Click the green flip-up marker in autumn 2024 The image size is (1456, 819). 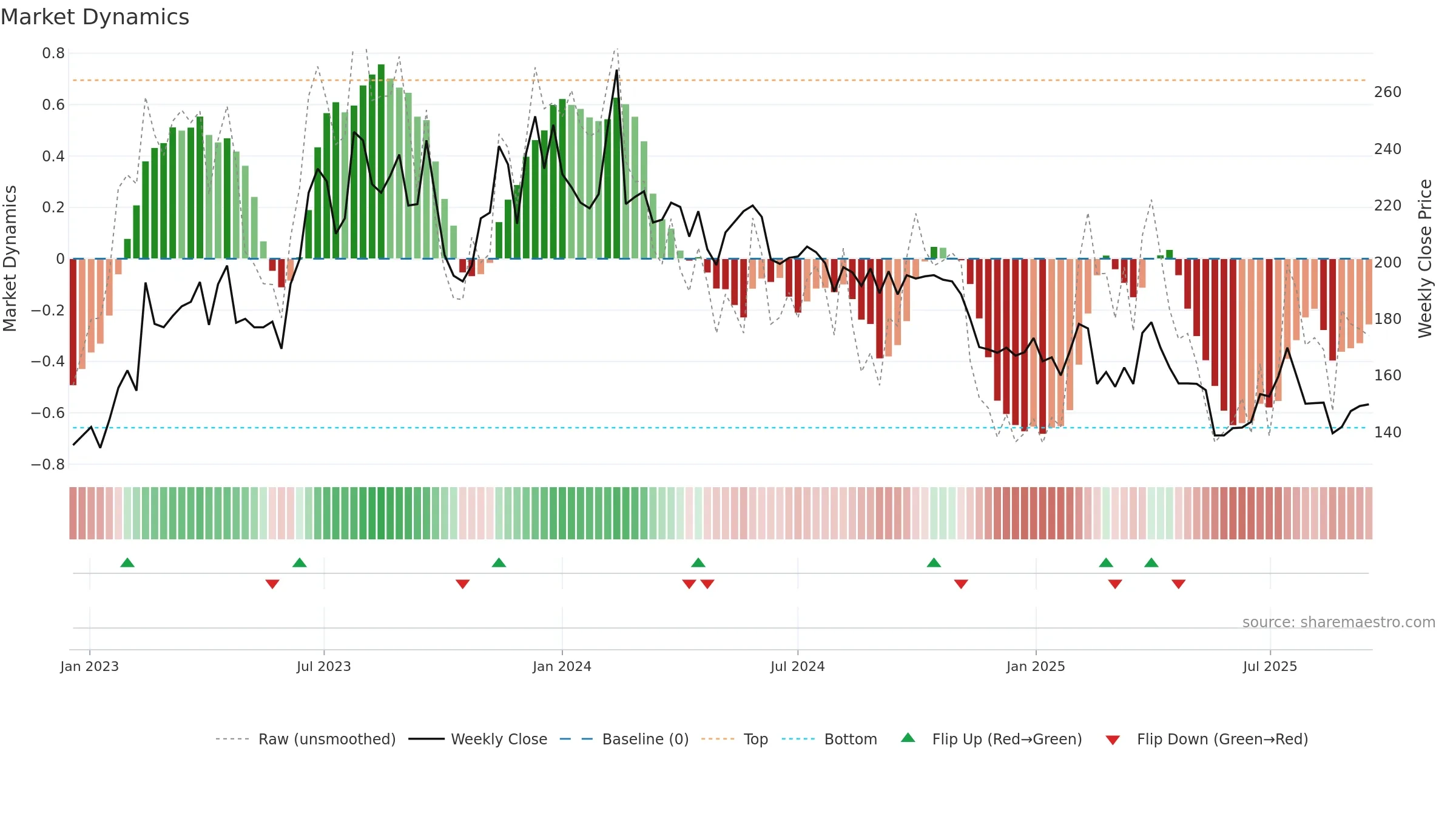(934, 563)
